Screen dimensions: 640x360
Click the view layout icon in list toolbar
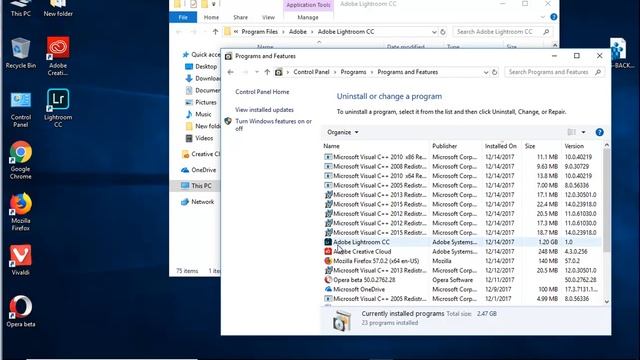click(x=571, y=132)
